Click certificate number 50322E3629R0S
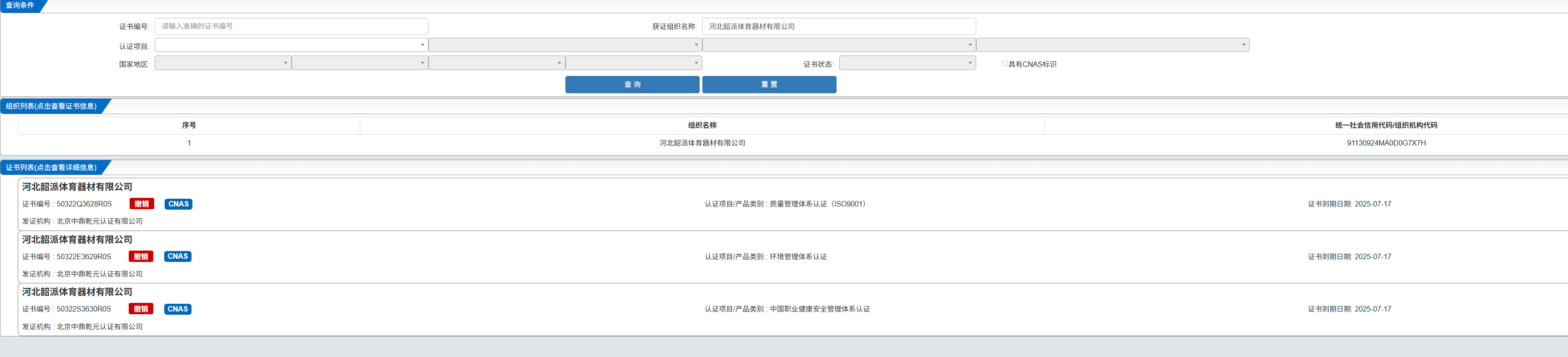Image resolution: width=1568 pixels, height=357 pixels. (84, 256)
